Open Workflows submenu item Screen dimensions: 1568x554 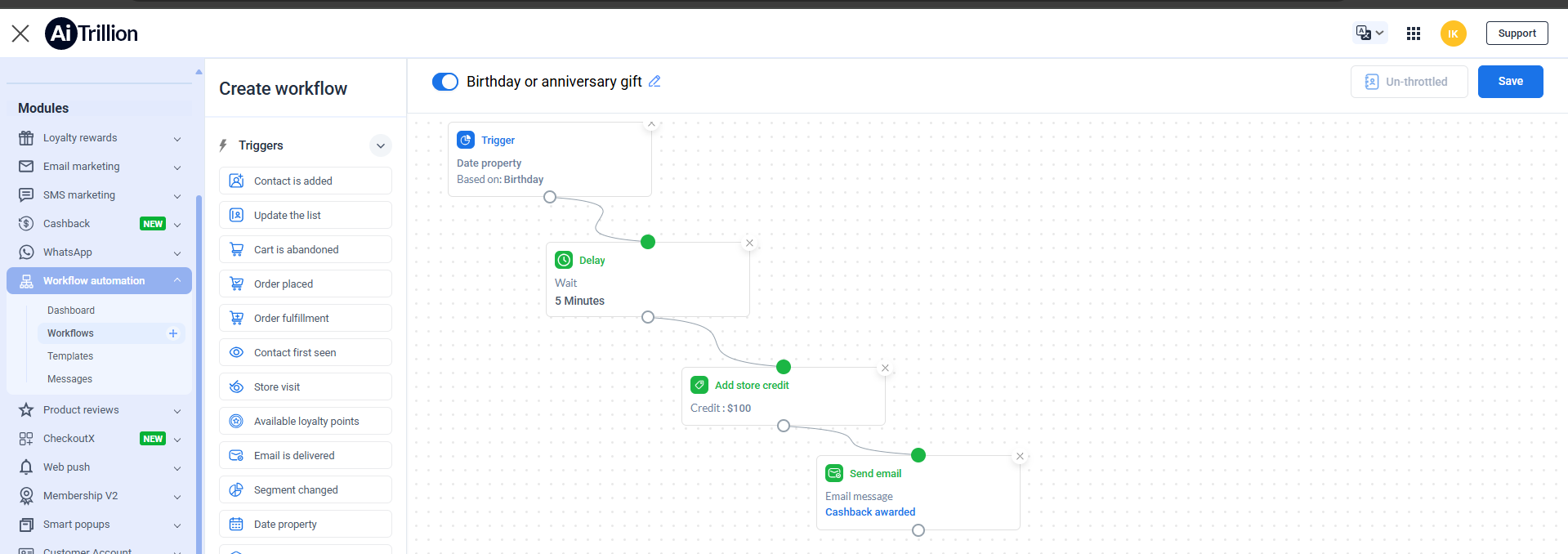70,333
